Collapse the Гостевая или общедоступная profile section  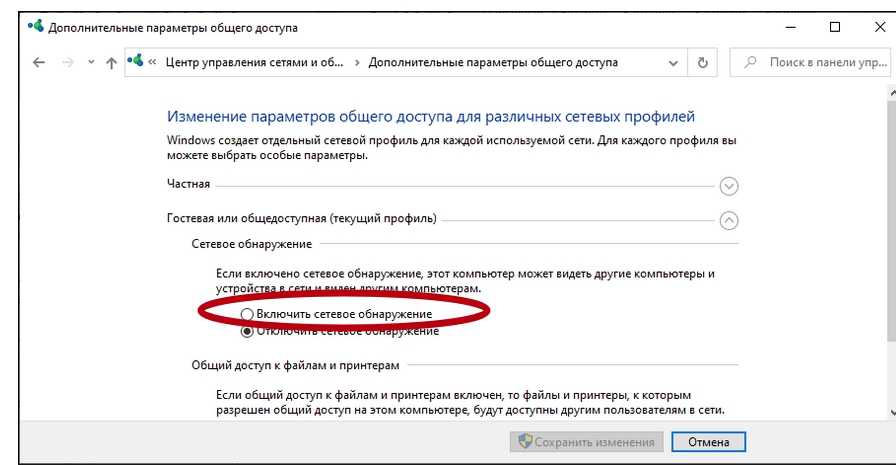[729, 220]
